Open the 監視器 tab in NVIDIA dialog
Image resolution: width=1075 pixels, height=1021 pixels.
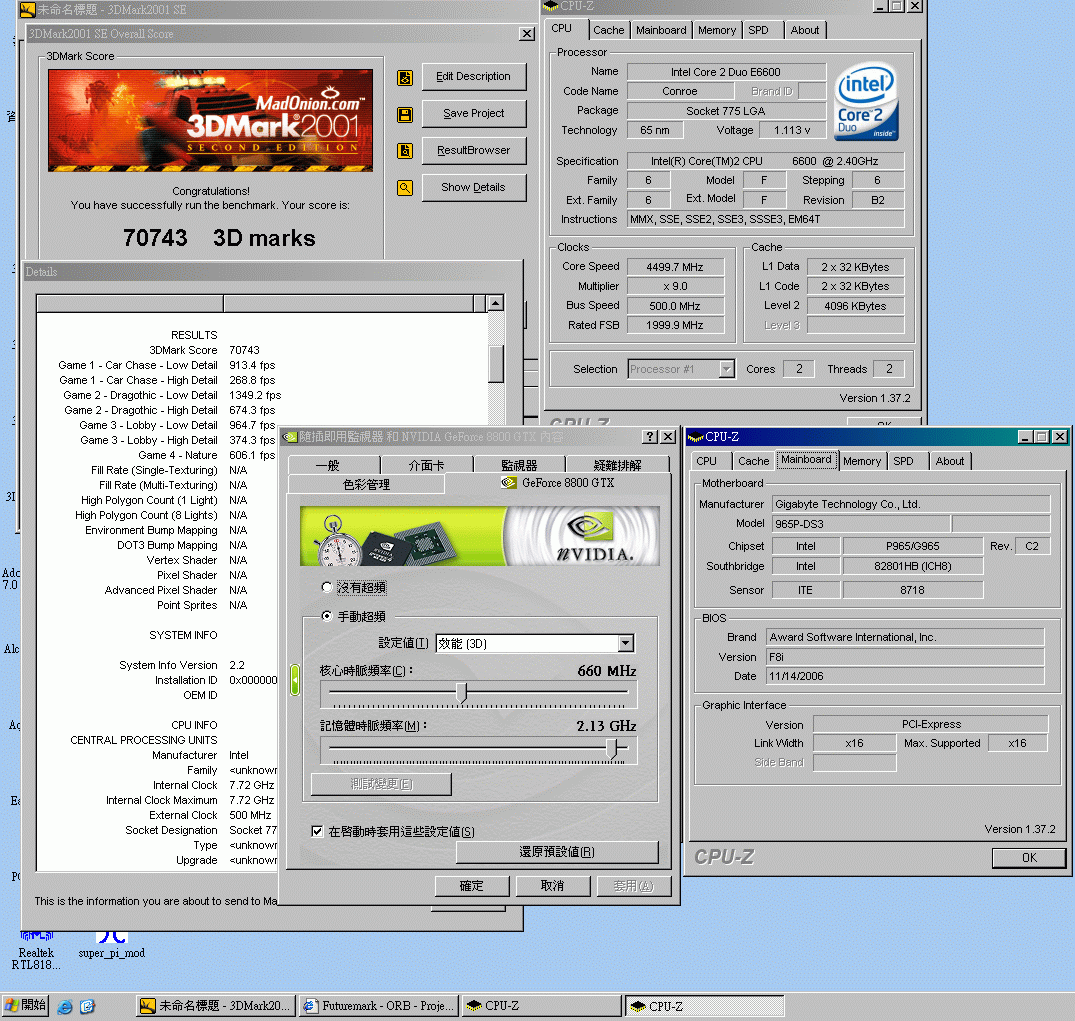519,465
